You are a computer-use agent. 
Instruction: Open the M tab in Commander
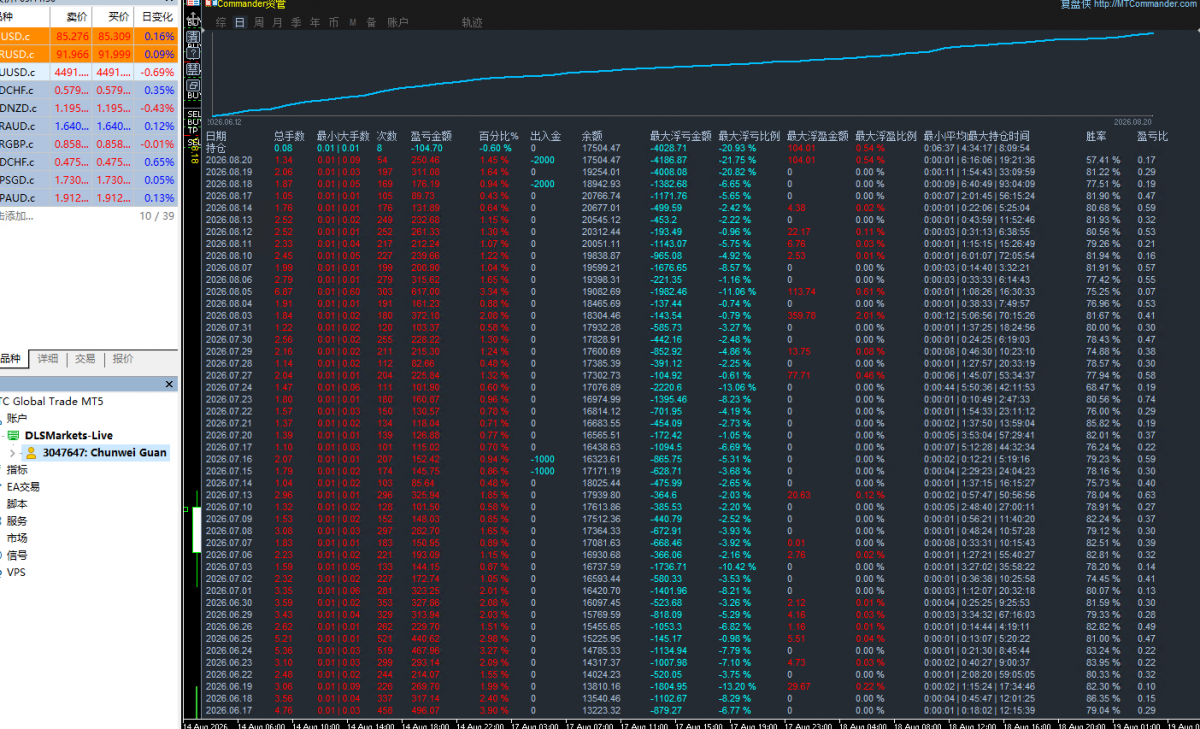point(353,22)
